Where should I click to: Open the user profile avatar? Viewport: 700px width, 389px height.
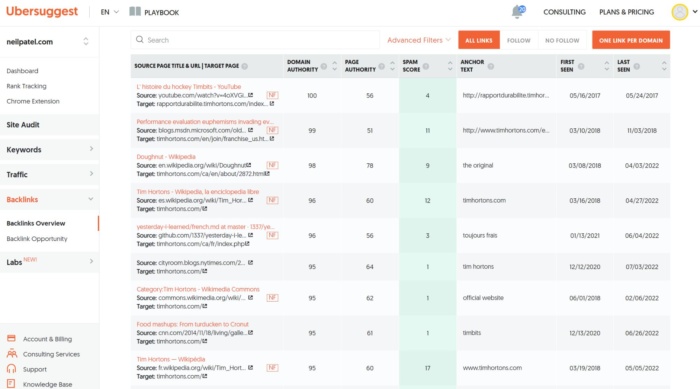coord(679,12)
